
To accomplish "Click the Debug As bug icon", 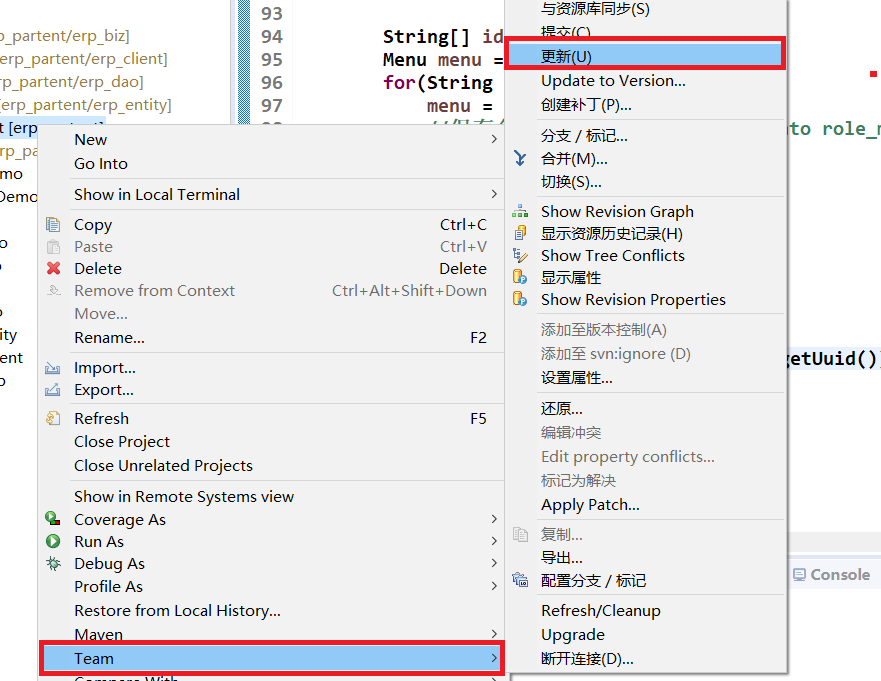I will pyautogui.click(x=53, y=563).
